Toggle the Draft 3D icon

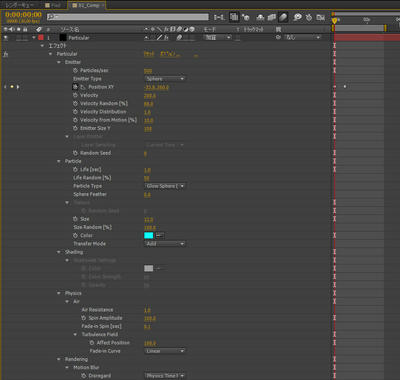(246, 17)
